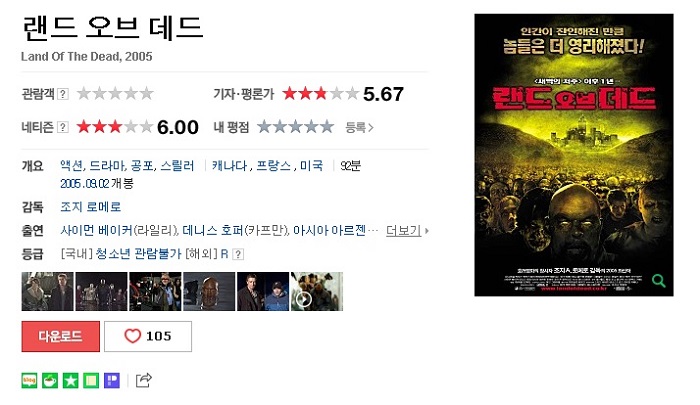The width and height of the screenshot is (700, 405).
Task: Click help icon next to 관람객
Action: (x=63, y=94)
